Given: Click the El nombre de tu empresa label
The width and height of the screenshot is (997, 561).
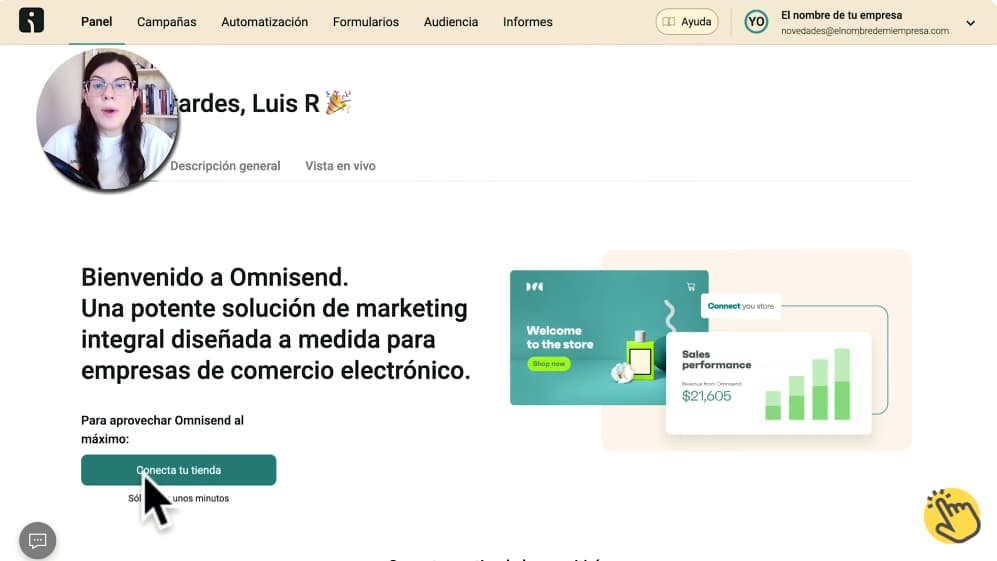Looking at the screenshot, I should pos(841,15).
